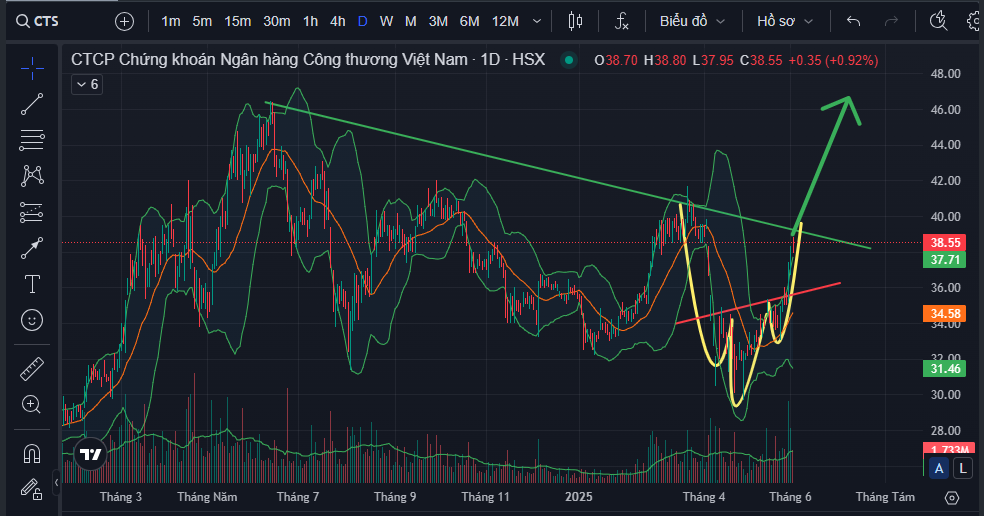
Task: Expand the Hồ sơ dropdown
Action: pos(785,21)
